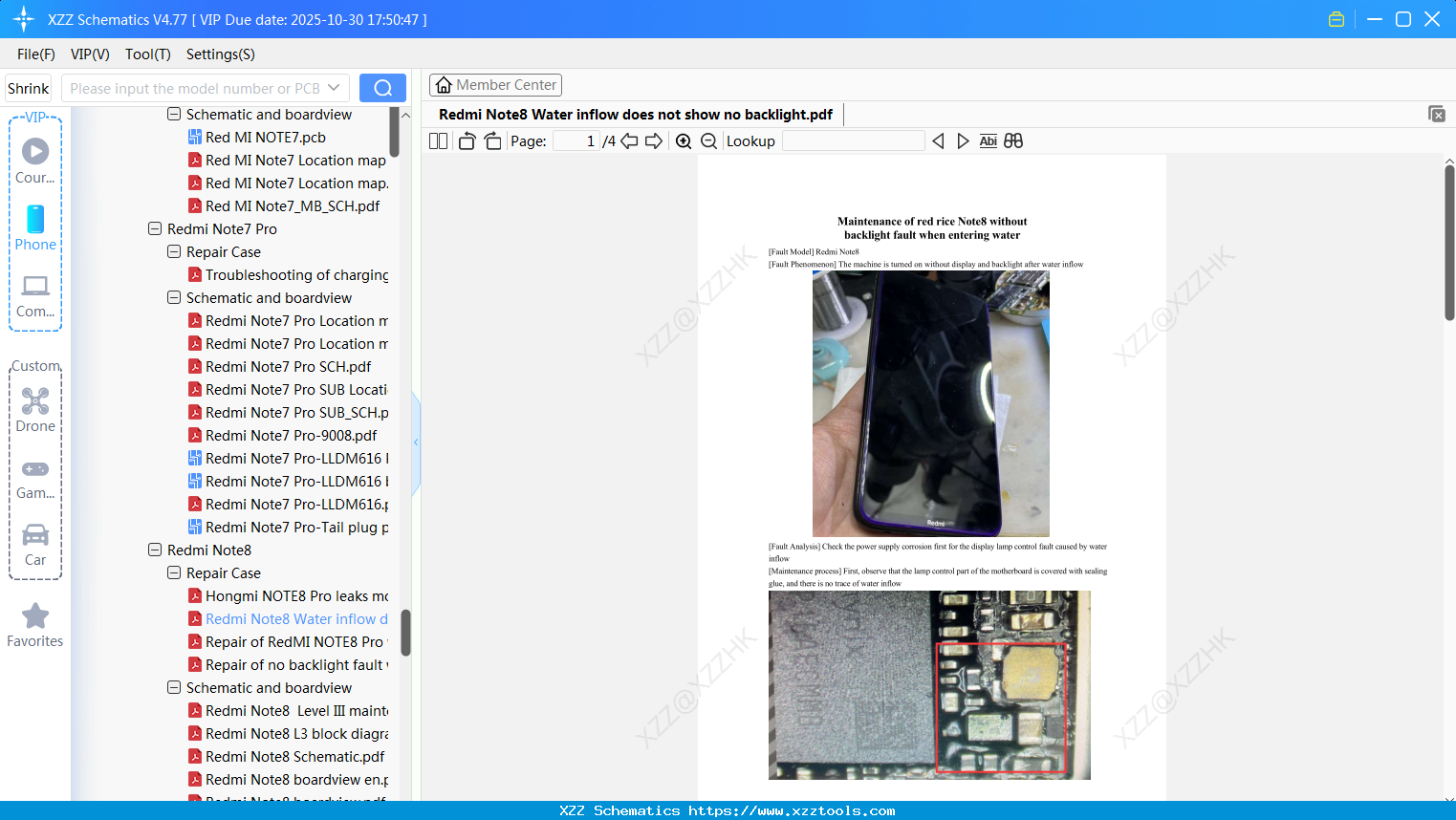This screenshot has width=1456, height=820.
Task: Click the tree panel vertical scrollbar thumb
Action: pos(405,633)
